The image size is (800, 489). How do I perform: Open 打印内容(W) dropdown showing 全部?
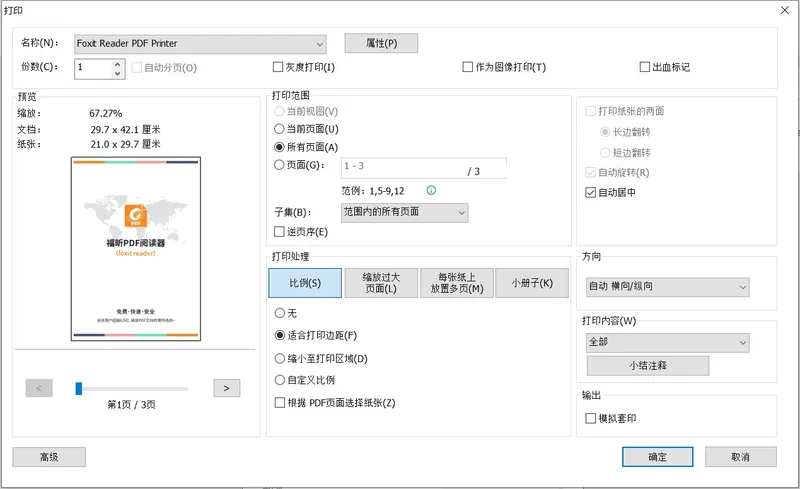(667, 343)
